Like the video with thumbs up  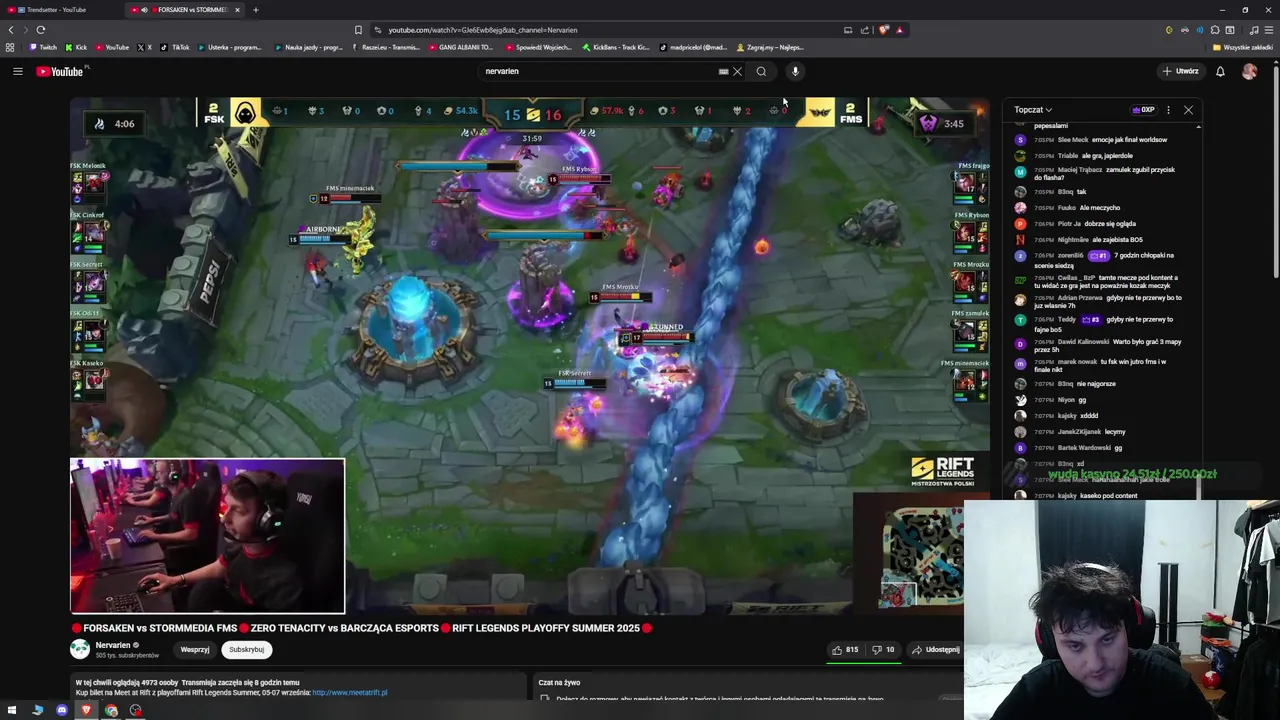(846, 650)
